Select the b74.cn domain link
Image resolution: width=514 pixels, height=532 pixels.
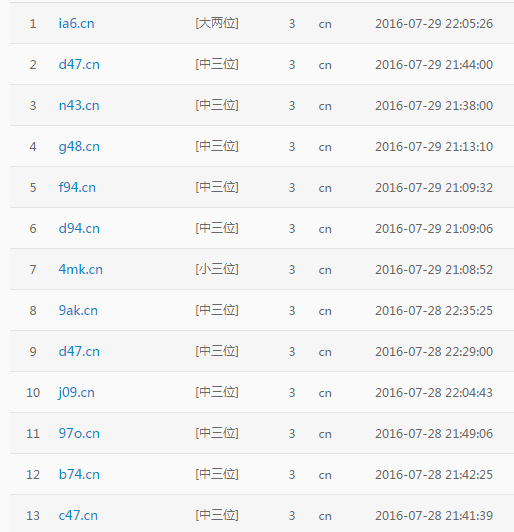(x=79, y=474)
